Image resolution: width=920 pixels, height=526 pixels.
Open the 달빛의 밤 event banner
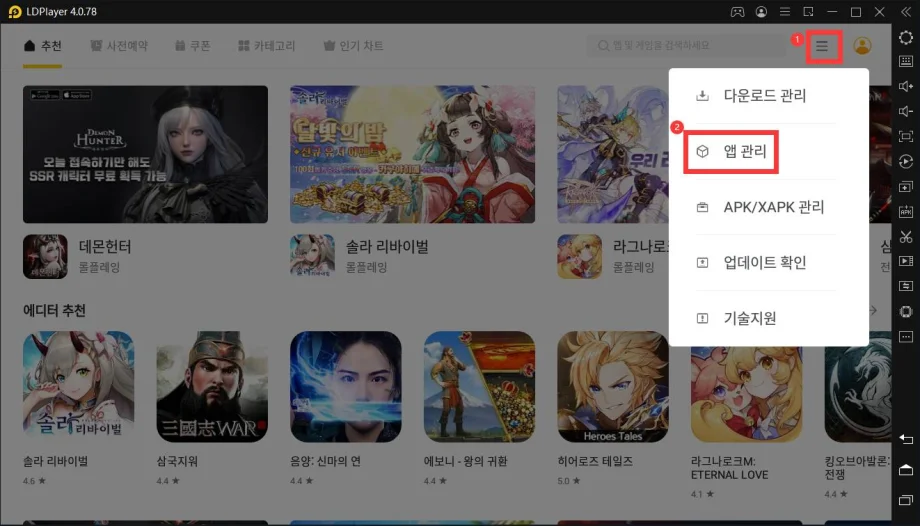coord(412,154)
